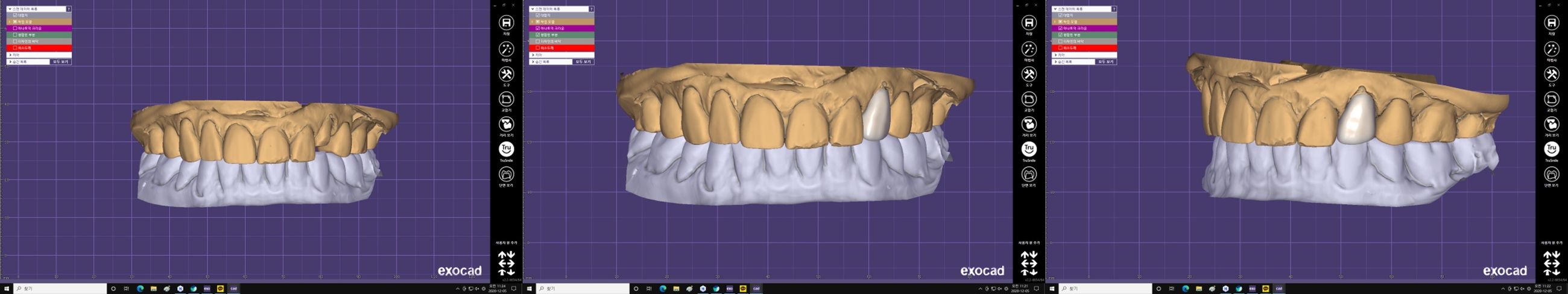Uncheck the gray antagonist layer checkbox, left window
The image size is (1568, 294).
click(x=15, y=15)
